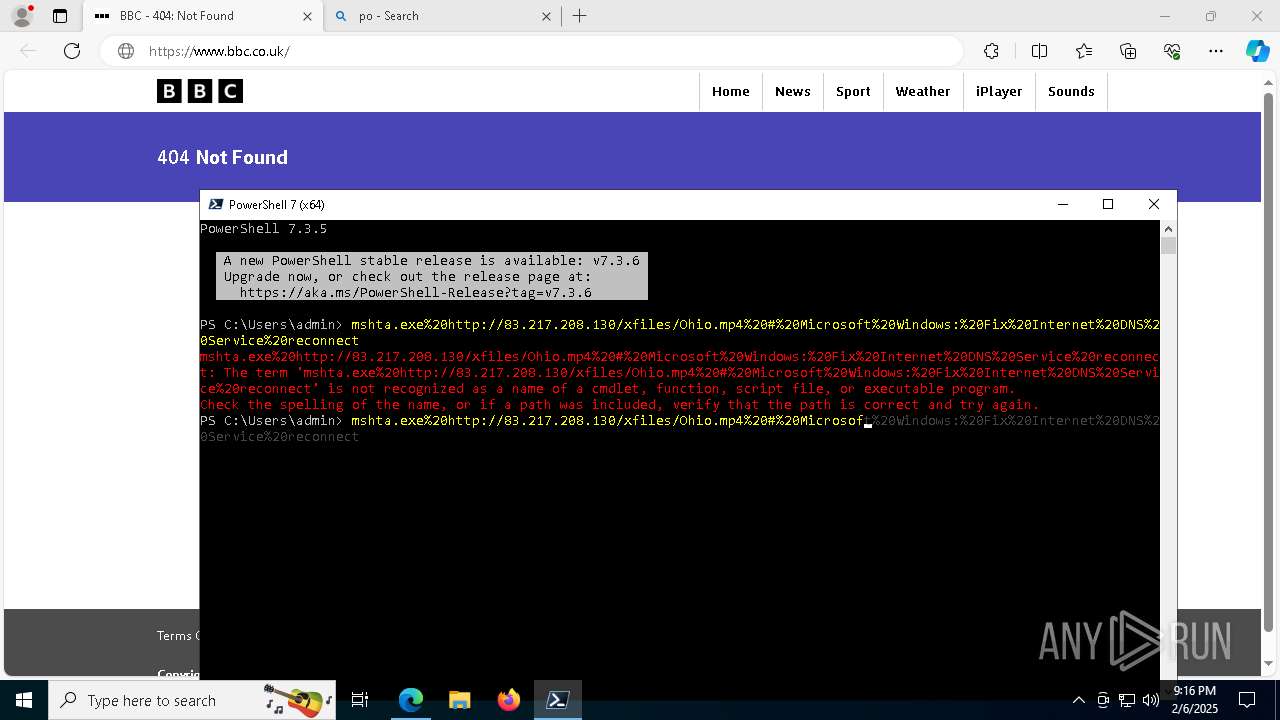Open the Browser essentials heart icon
The width and height of the screenshot is (1280, 720).
[1172, 51]
